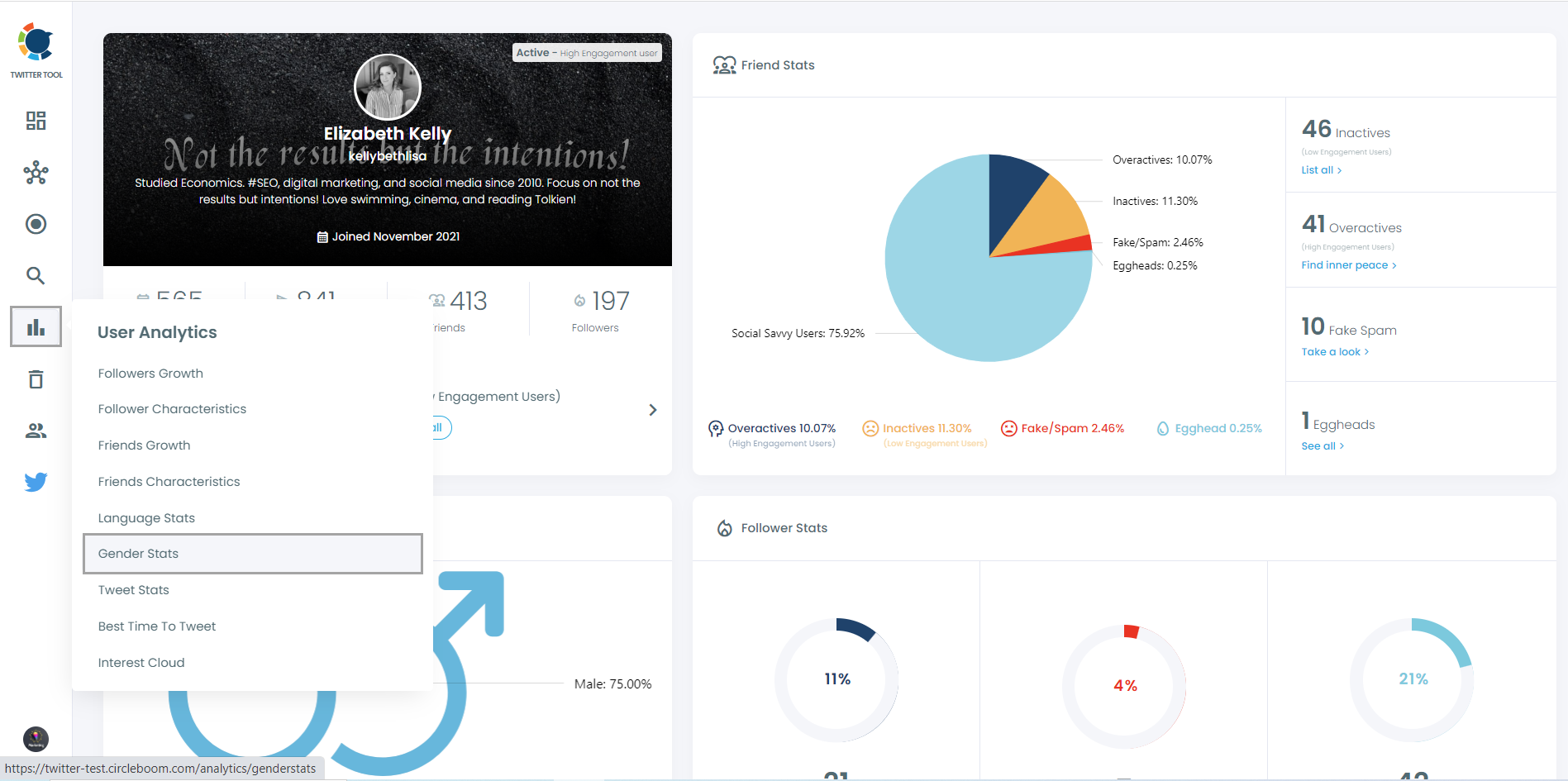The image size is (1568, 781).
Task: Click the Friend Stats header icon
Action: click(725, 64)
